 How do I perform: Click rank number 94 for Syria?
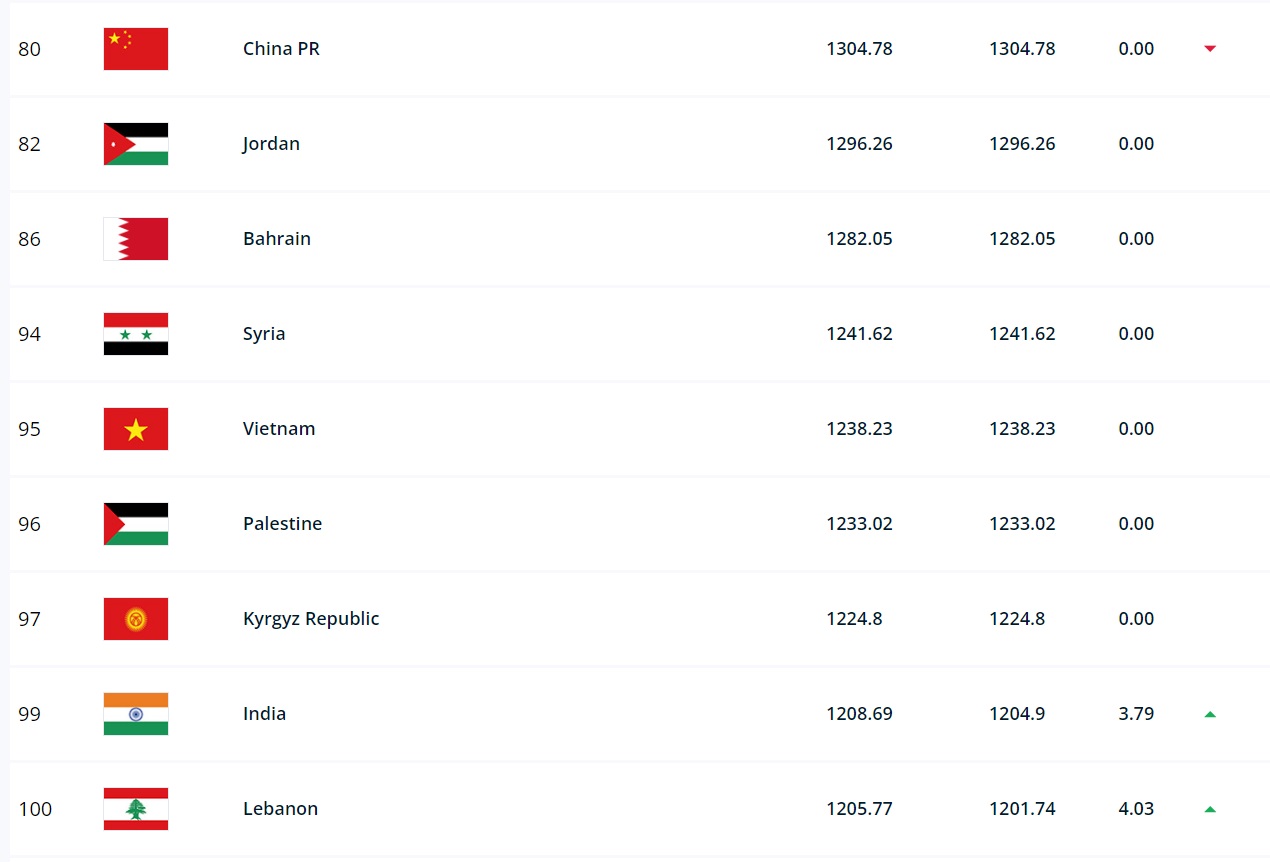30,334
